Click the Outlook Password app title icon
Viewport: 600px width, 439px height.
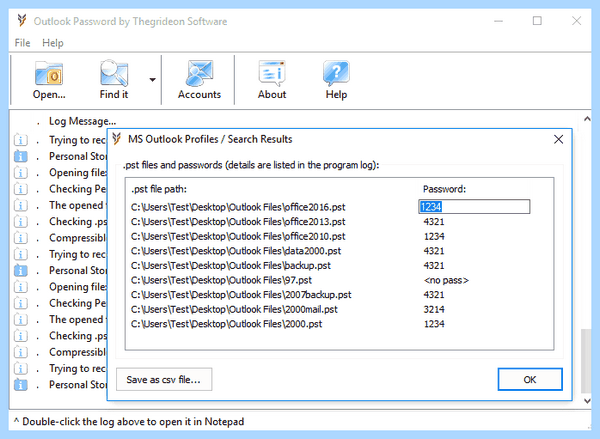22,20
